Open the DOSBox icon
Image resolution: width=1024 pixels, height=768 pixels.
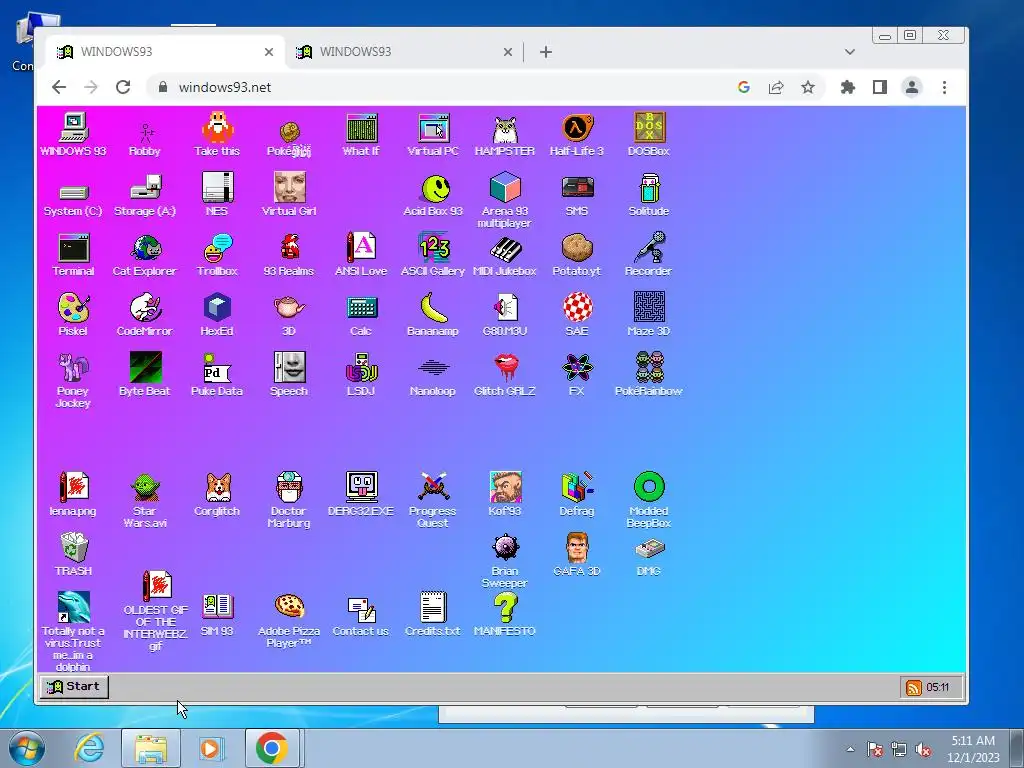(x=649, y=128)
